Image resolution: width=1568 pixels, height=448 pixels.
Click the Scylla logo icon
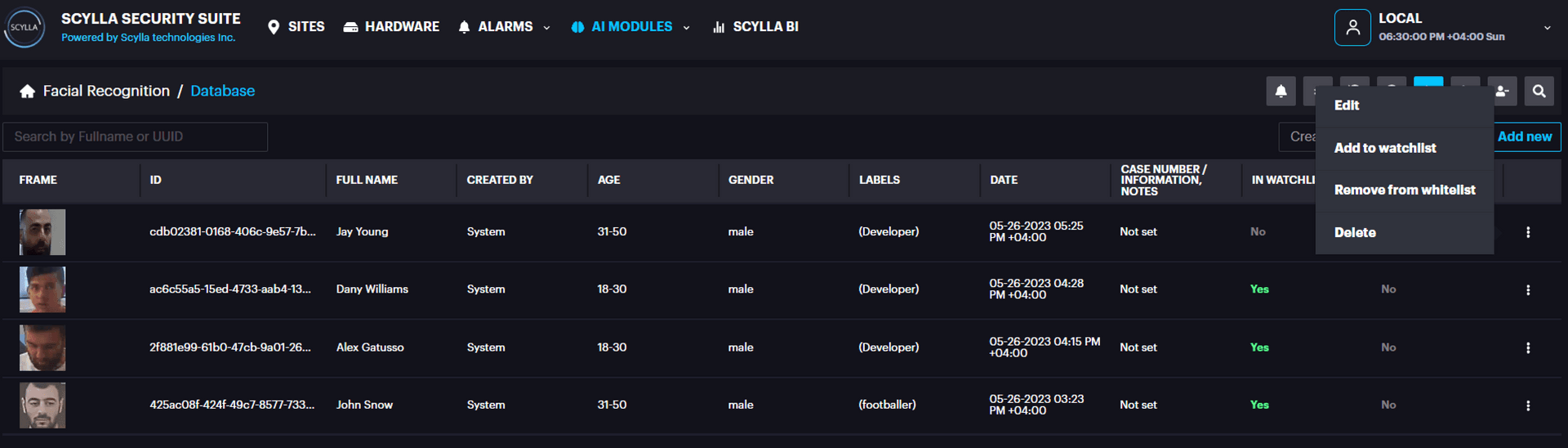click(x=24, y=27)
